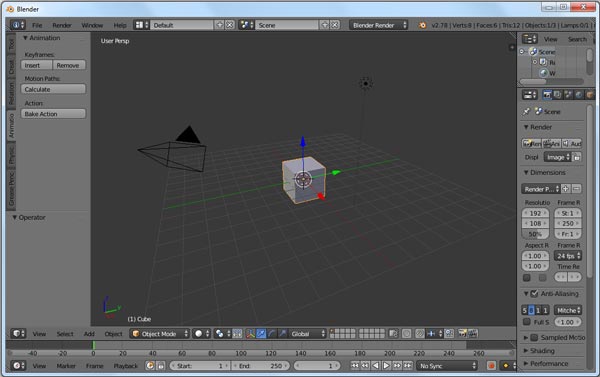
Task: Open the Help menu
Action: pyautogui.click(x=120, y=25)
